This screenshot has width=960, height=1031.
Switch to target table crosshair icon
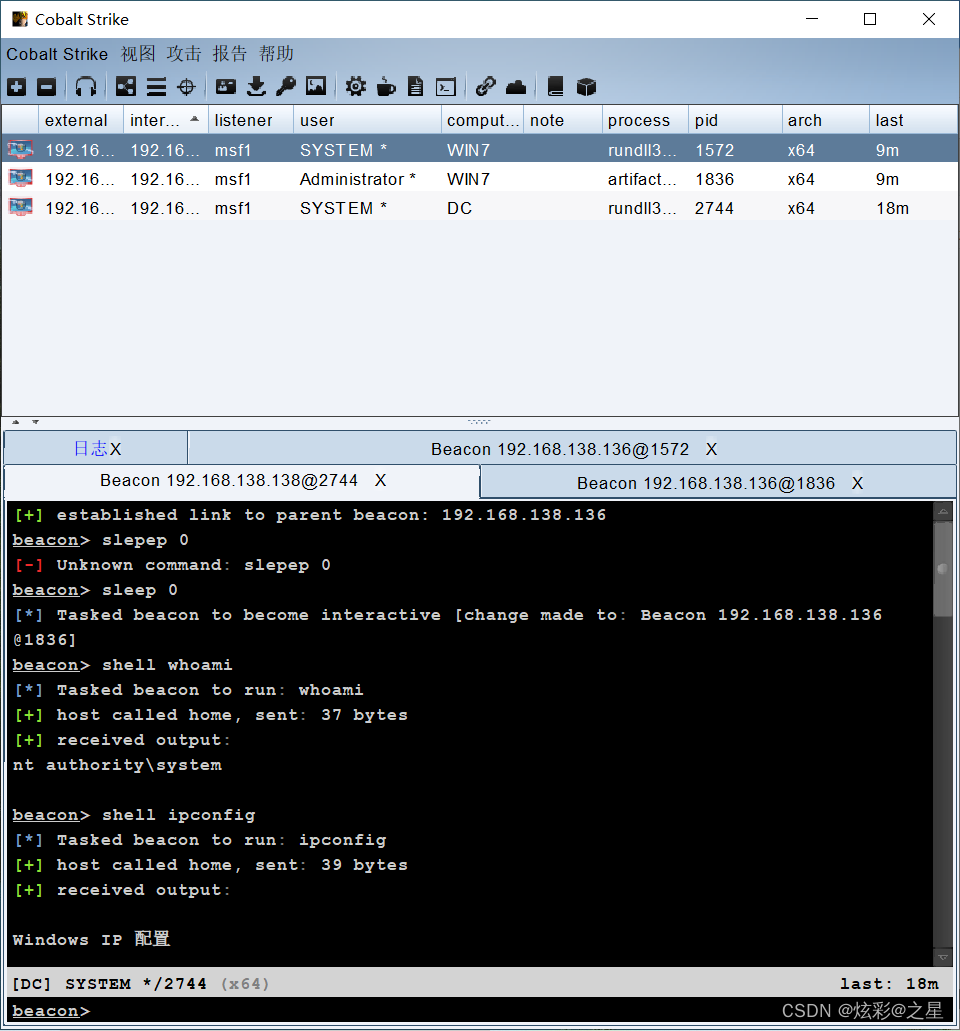(187, 86)
